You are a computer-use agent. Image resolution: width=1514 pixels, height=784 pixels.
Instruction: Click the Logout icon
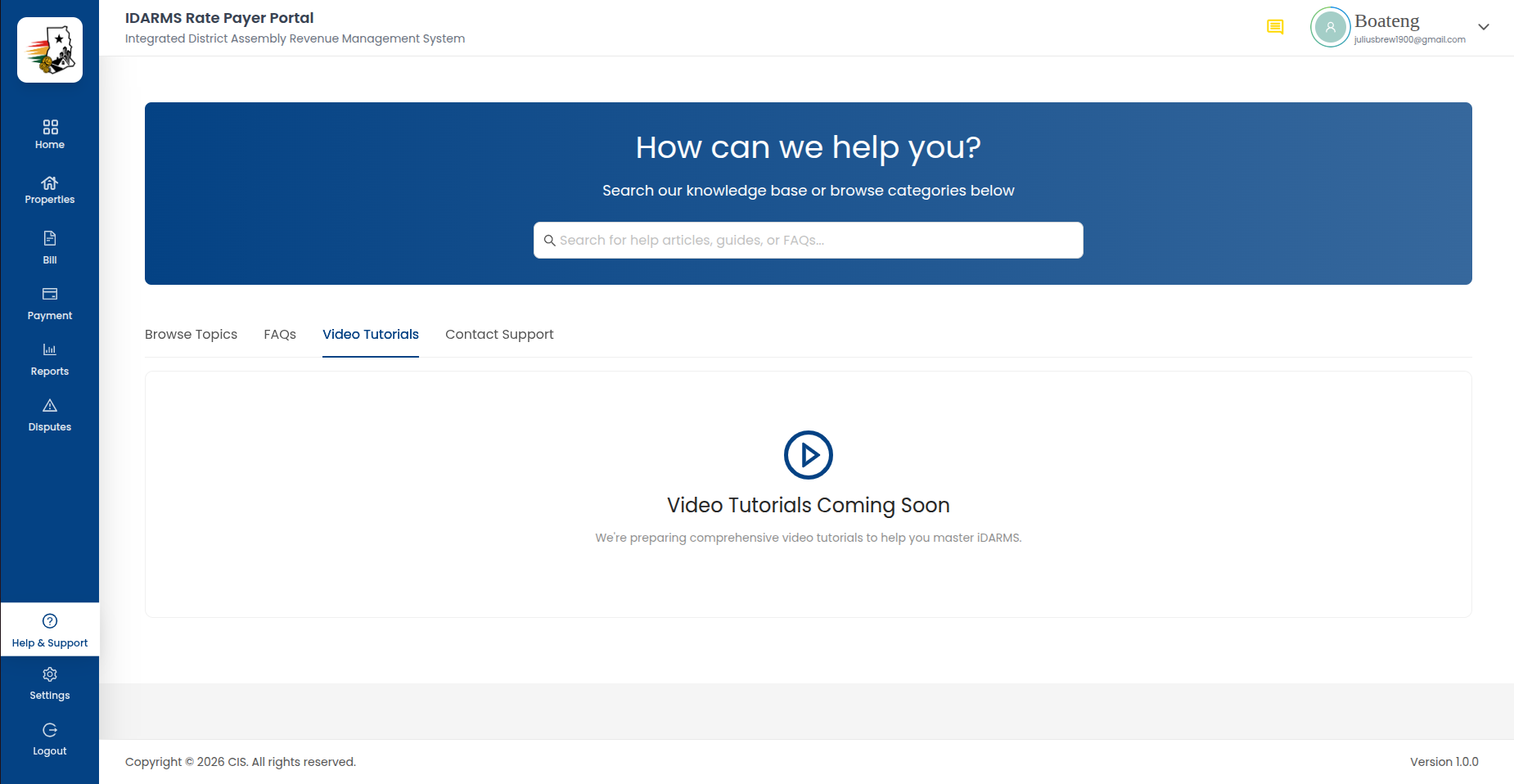50,730
